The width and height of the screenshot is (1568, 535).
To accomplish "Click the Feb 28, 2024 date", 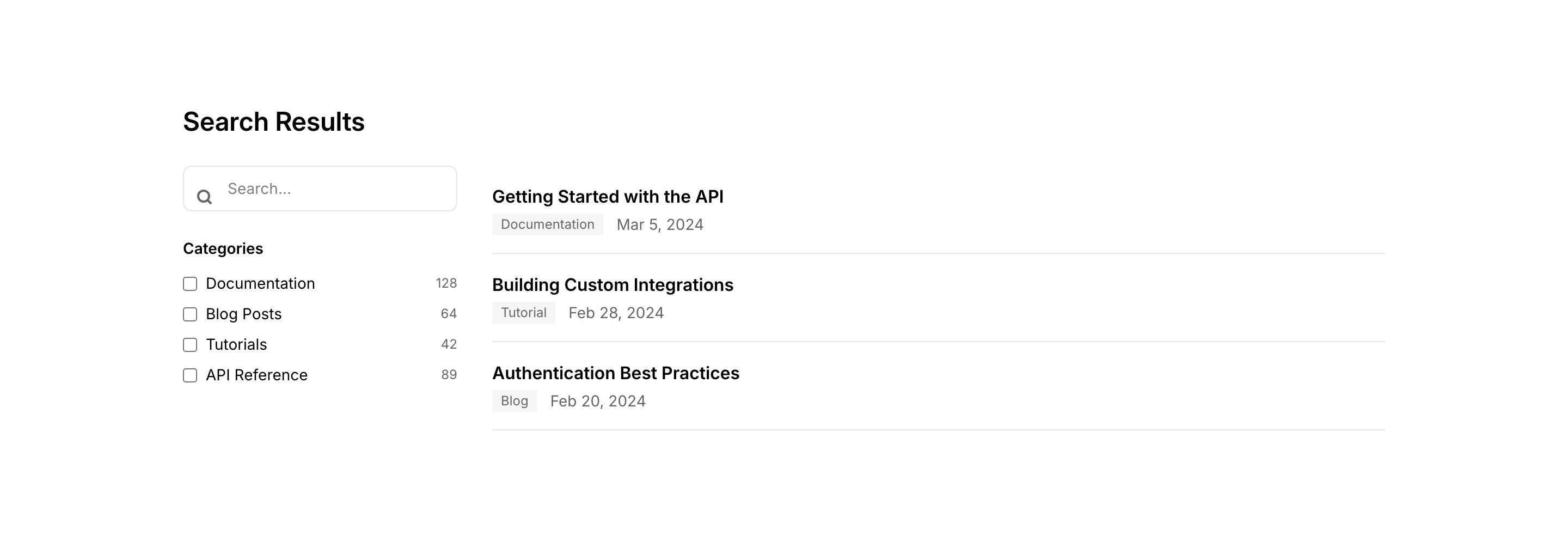I will 616,313.
